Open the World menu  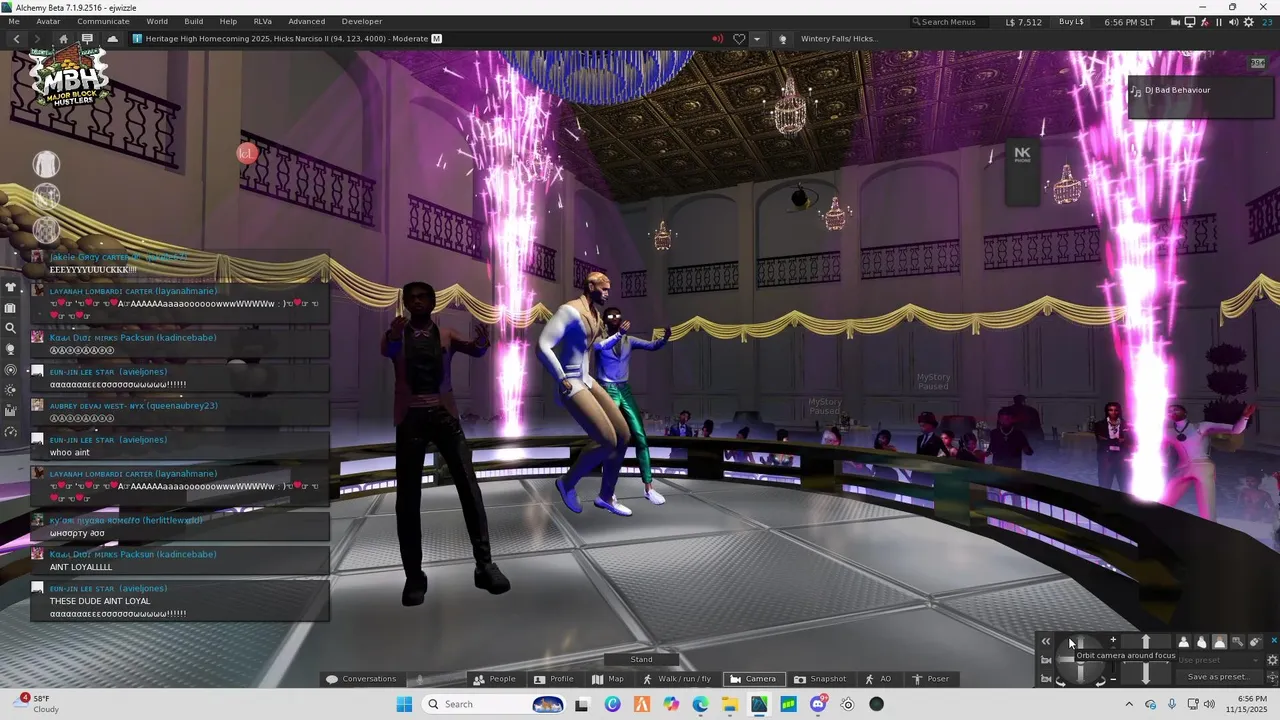pos(157,22)
